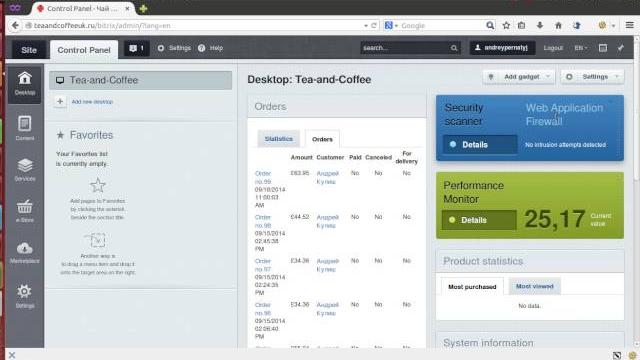Click the notifications icon showing 1
Image resolution: width=640 pixels, height=360 pixels.
[136, 48]
